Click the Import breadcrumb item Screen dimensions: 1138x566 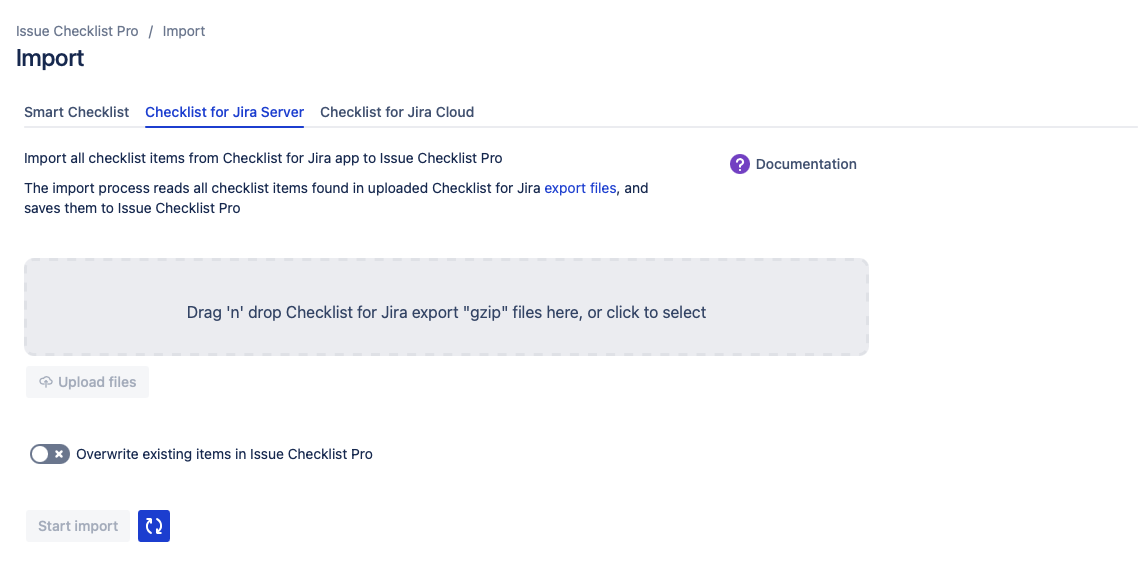click(184, 31)
